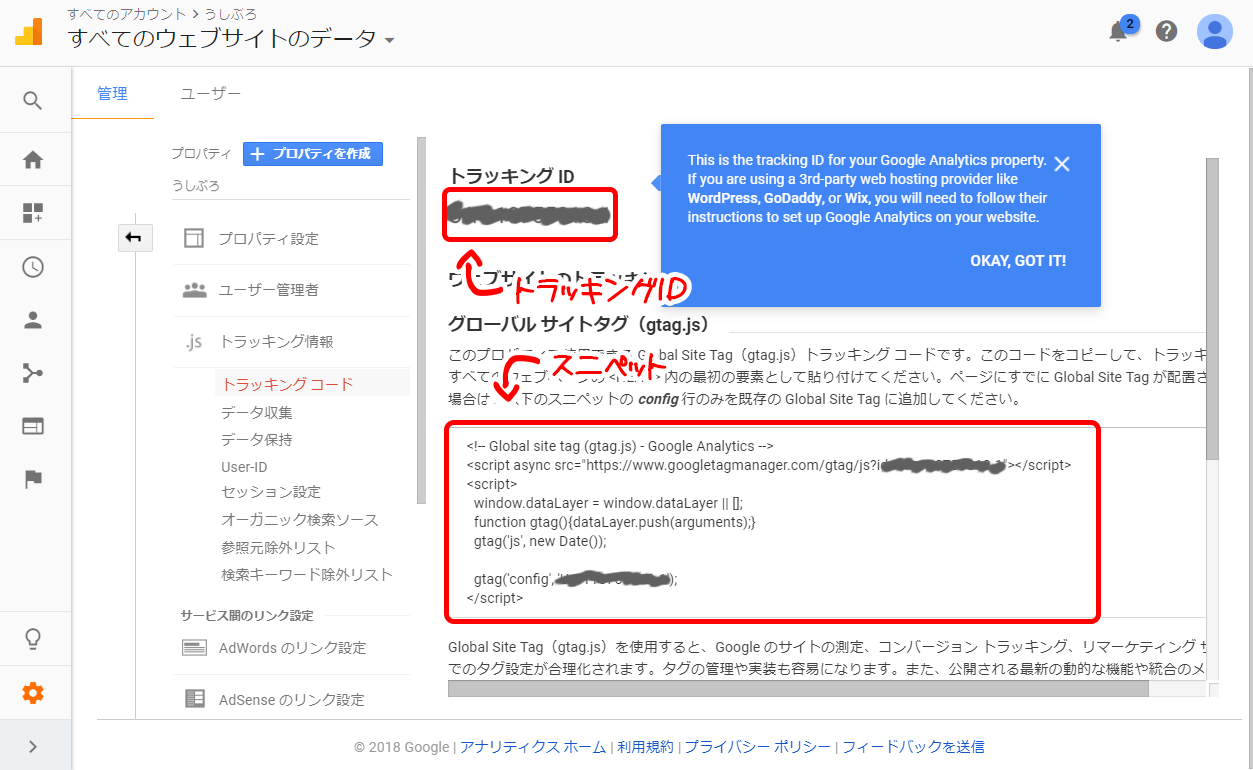1253x770 pixels.
Task: Click the すべてのアカウント breadcrumb
Action: [x=127, y=14]
